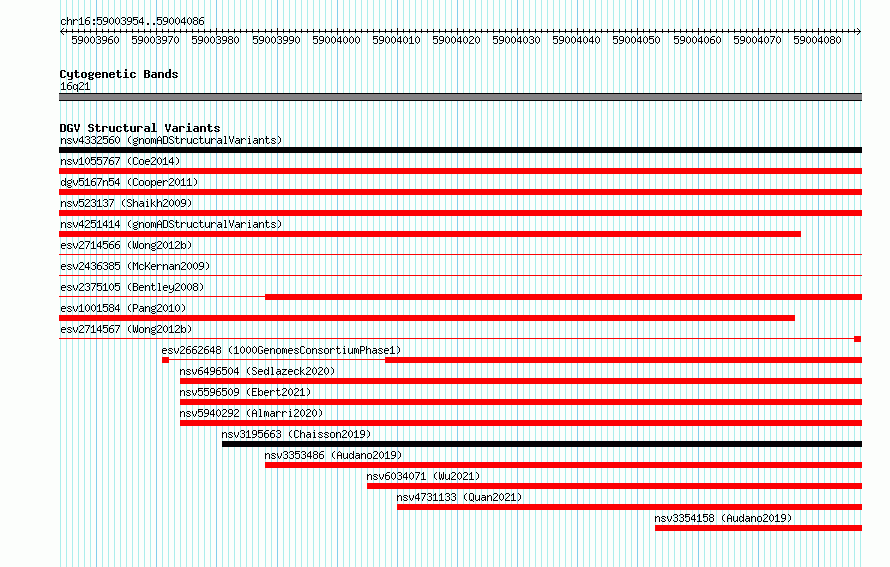Click the red nsv6496504 variant bar
Image resolution: width=890 pixels, height=567 pixels.
pos(521,381)
